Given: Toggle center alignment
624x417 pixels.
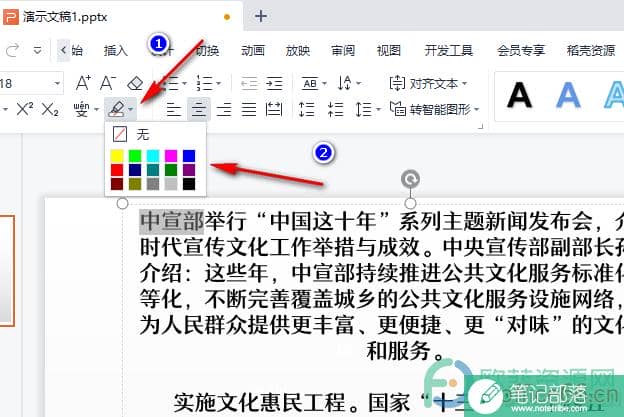Looking at the screenshot, I should [199, 109].
